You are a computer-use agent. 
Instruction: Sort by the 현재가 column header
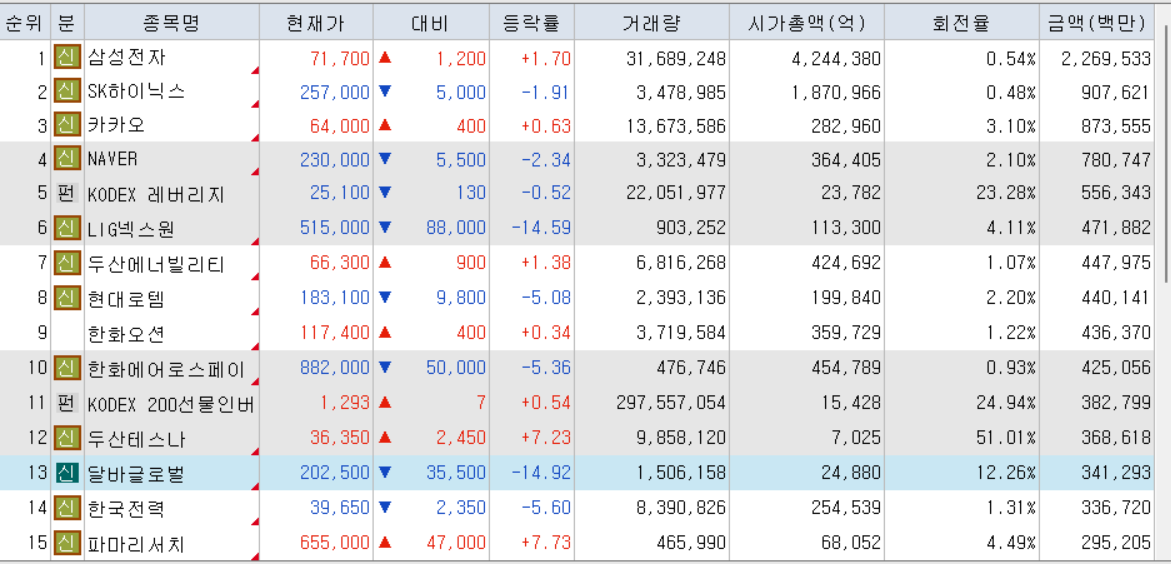point(316,22)
